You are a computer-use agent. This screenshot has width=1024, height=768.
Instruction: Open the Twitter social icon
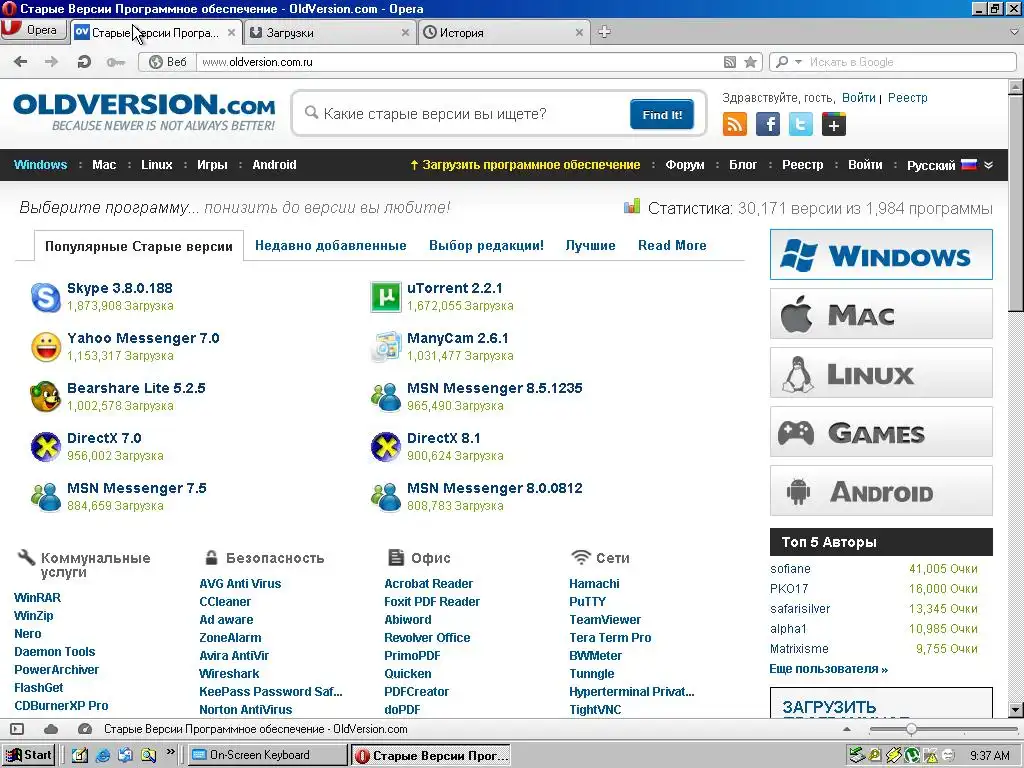pos(801,124)
